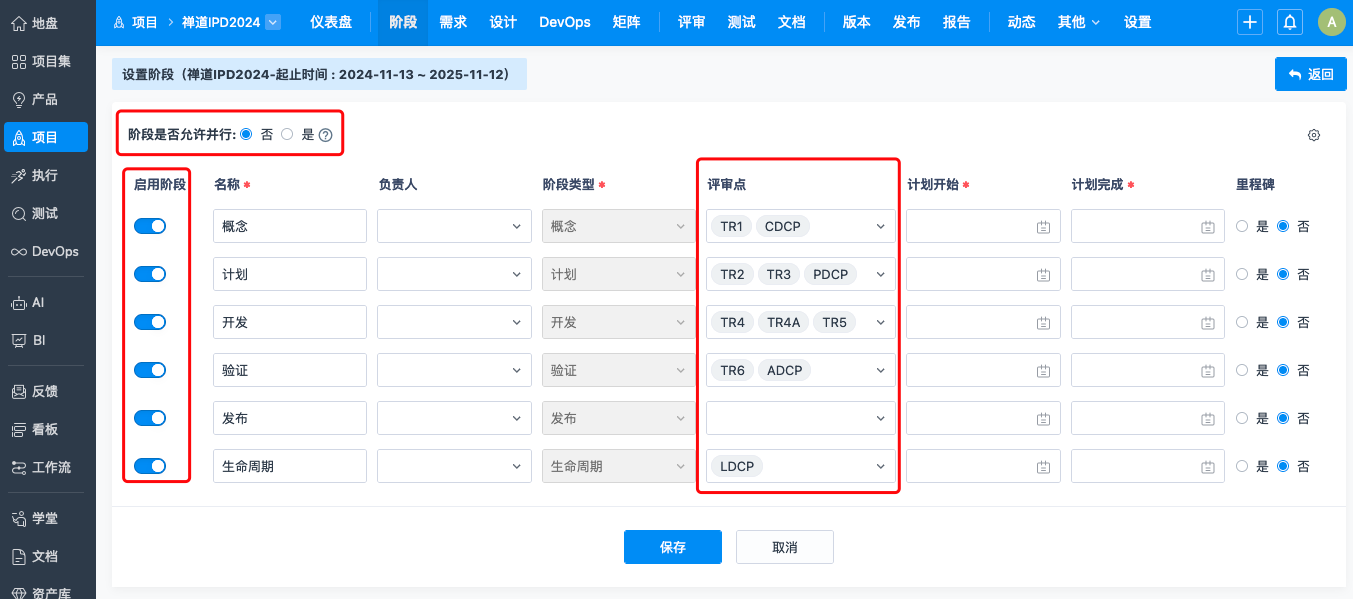Image resolution: width=1353 pixels, height=599 pixels.
Task: Expand the 禅道IPD2024 project switcher
Action: click(273, 22)
